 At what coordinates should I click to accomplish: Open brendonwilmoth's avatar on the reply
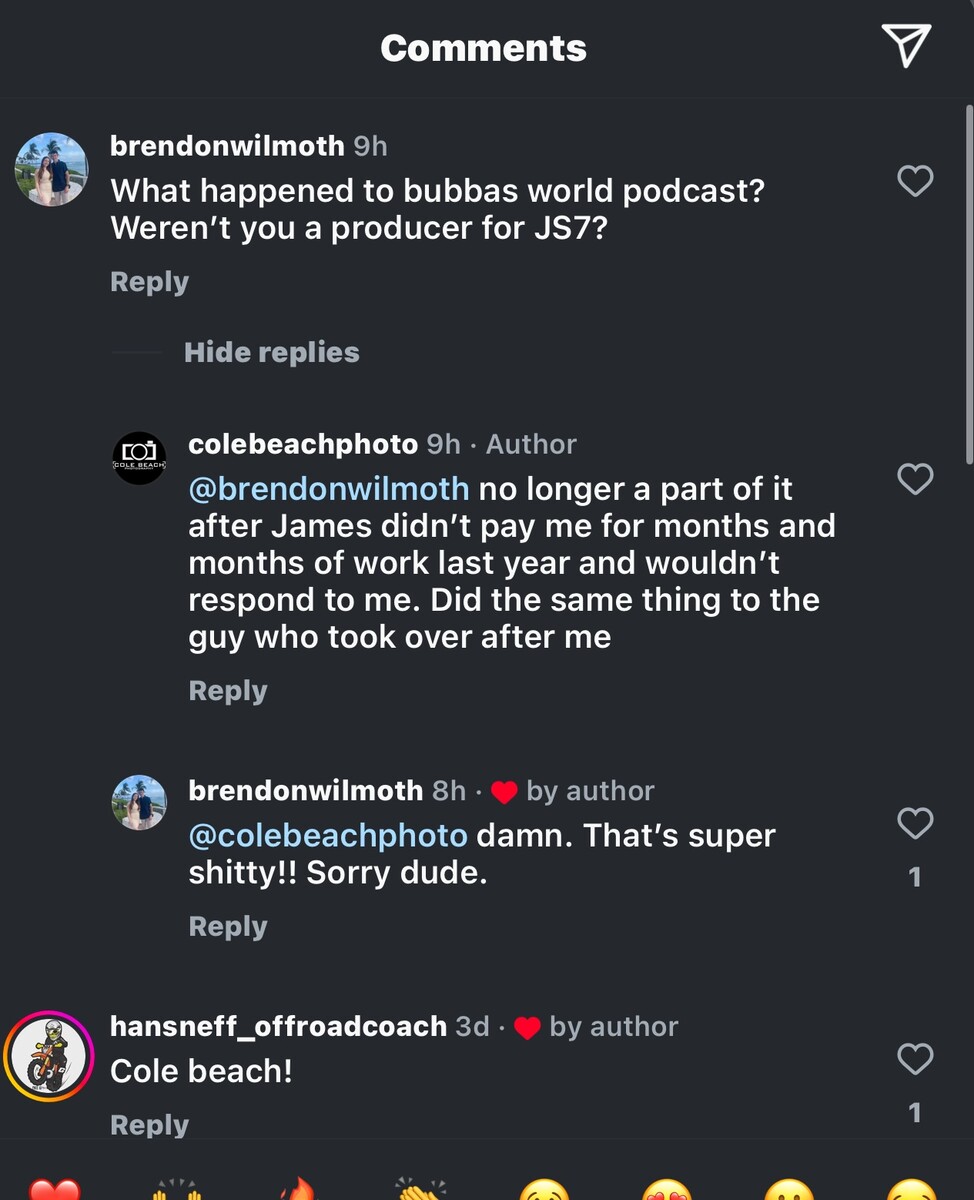[x=139, y=802]
